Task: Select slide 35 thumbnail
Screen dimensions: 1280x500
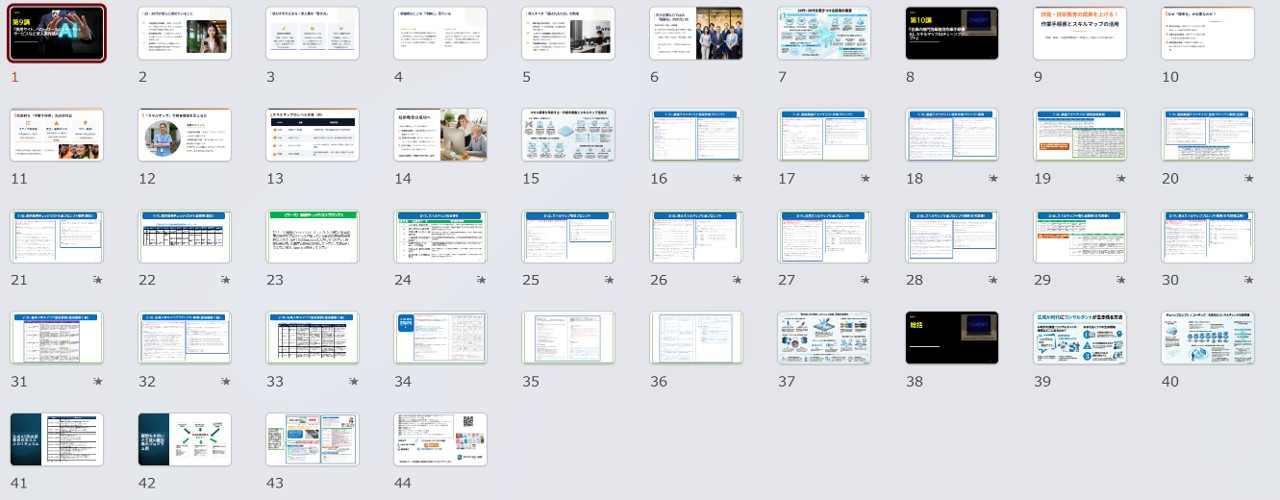Action: [x=569, y=338]
